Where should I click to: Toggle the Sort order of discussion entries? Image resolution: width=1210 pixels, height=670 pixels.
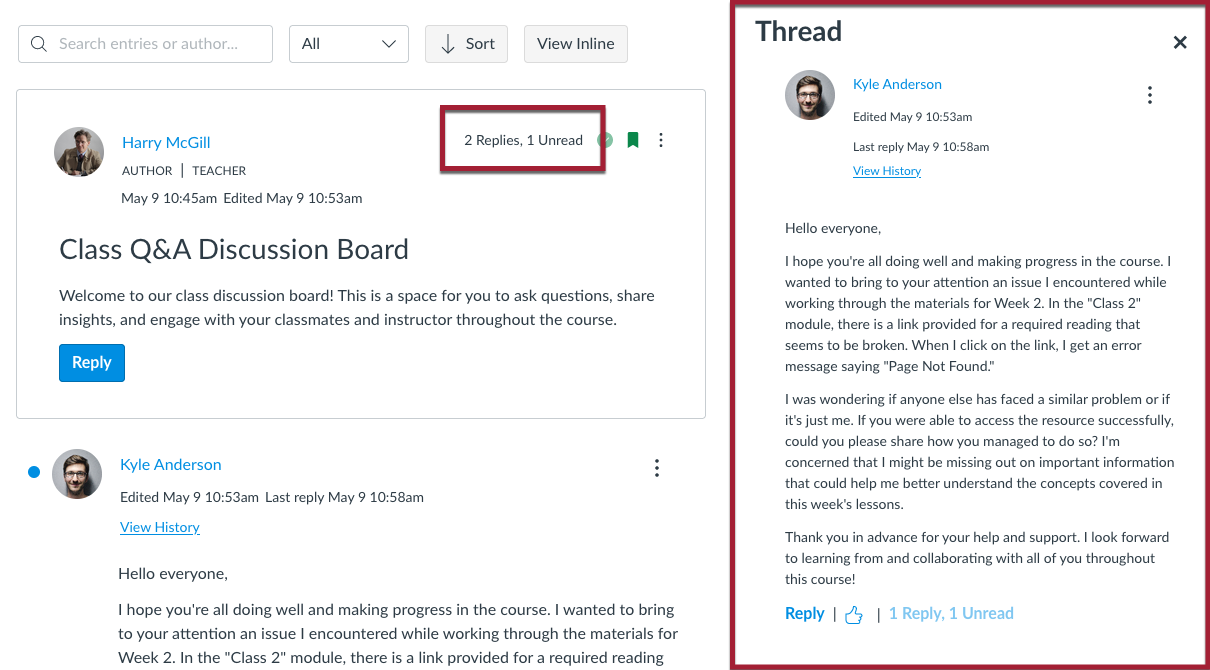[x=466, y=44]
